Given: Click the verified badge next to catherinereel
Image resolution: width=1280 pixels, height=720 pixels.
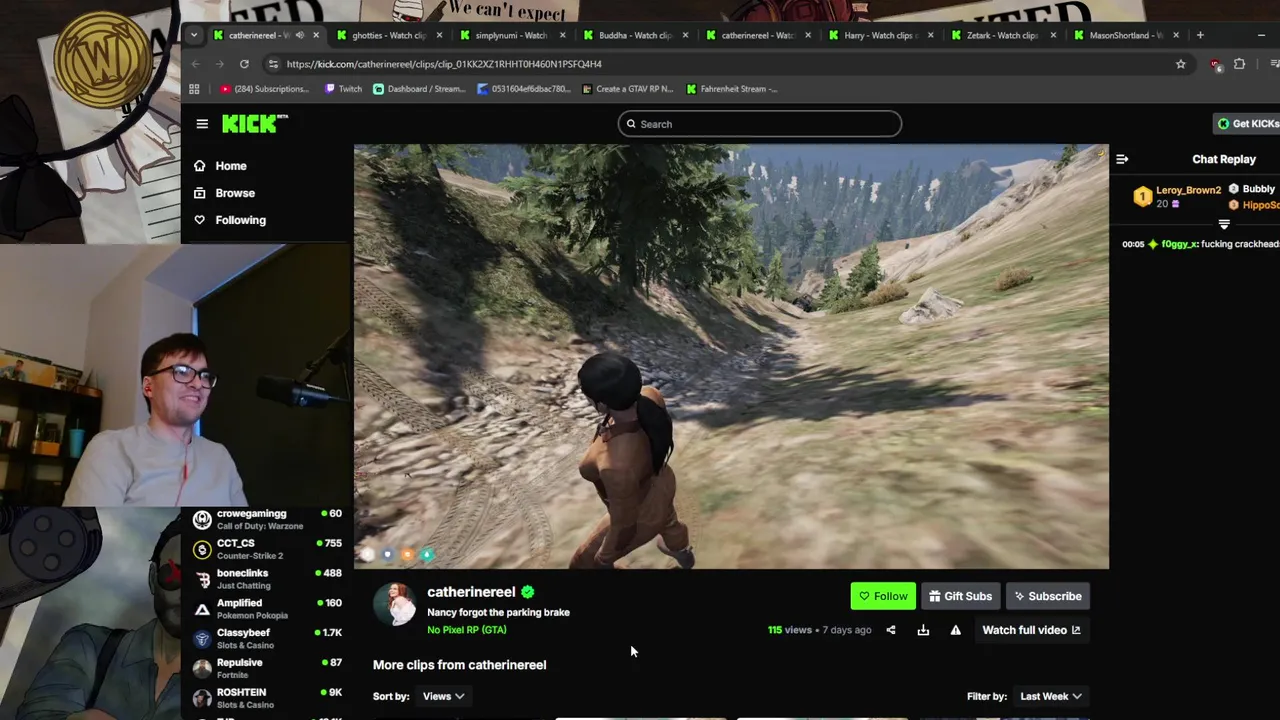Looking at the screenshot, I should (527, 592).
